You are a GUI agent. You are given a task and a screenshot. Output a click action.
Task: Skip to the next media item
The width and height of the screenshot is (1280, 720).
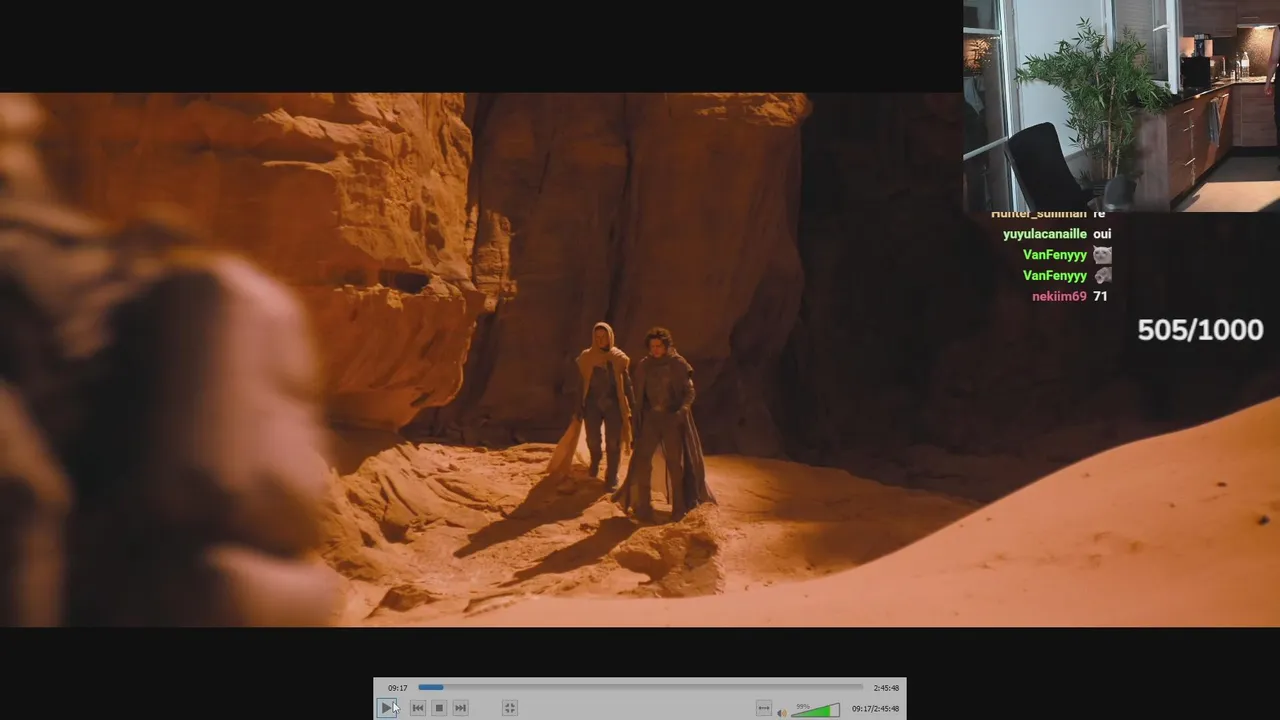coord(460,708)
